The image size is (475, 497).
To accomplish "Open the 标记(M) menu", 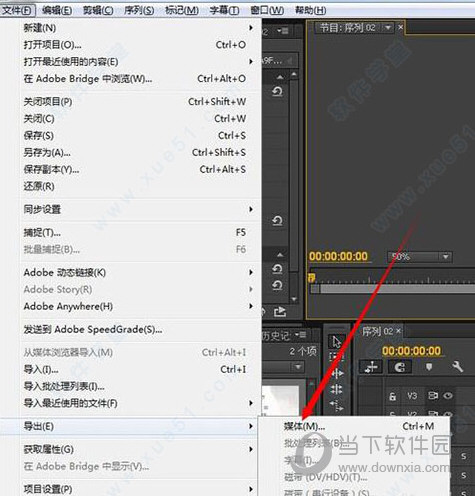I will point(182,10).
